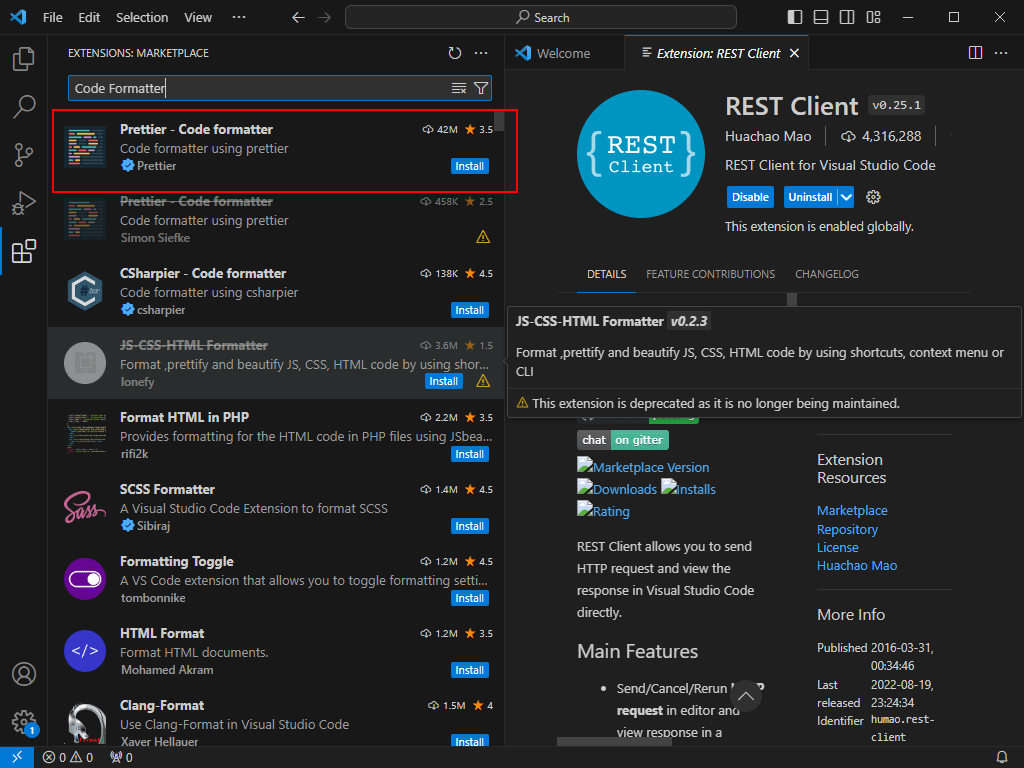Open the notifications bell
The width and height of the screenshot is (1024, 768).
click(x=1002, y=758)
